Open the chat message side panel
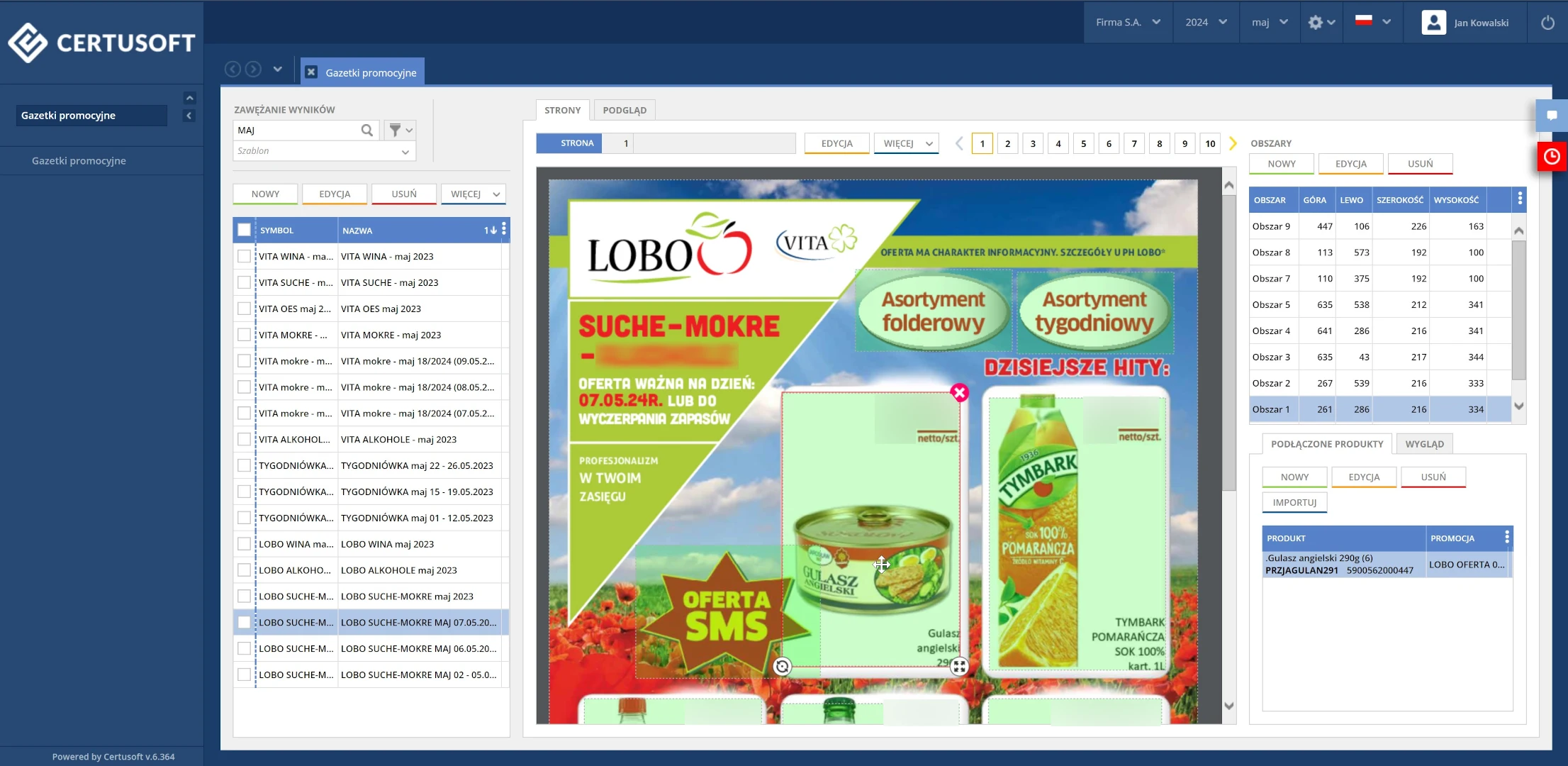This screenshot has height=766, width=1568. (1552, 115)
